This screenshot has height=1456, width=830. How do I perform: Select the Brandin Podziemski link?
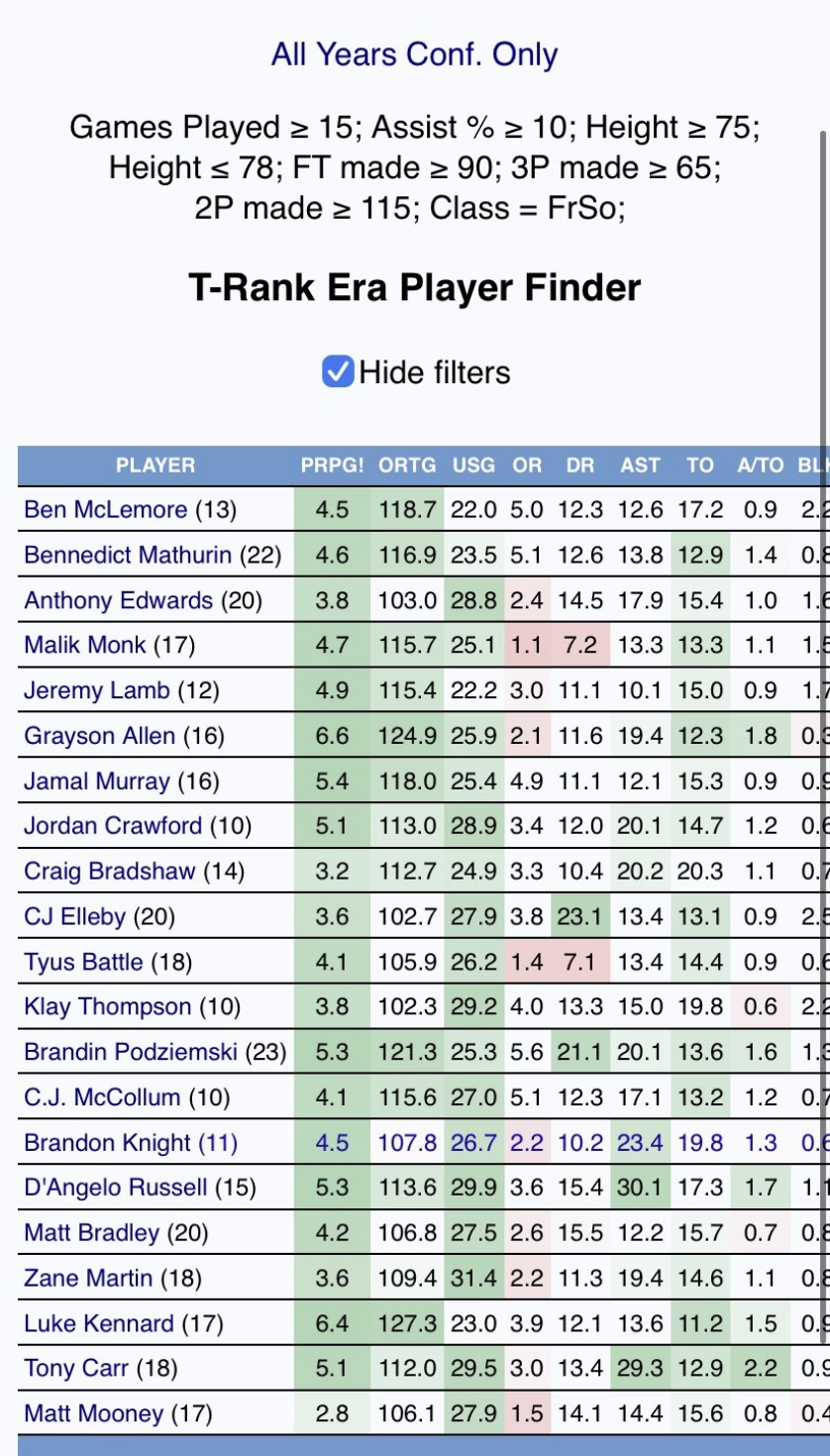(130, 1053)
